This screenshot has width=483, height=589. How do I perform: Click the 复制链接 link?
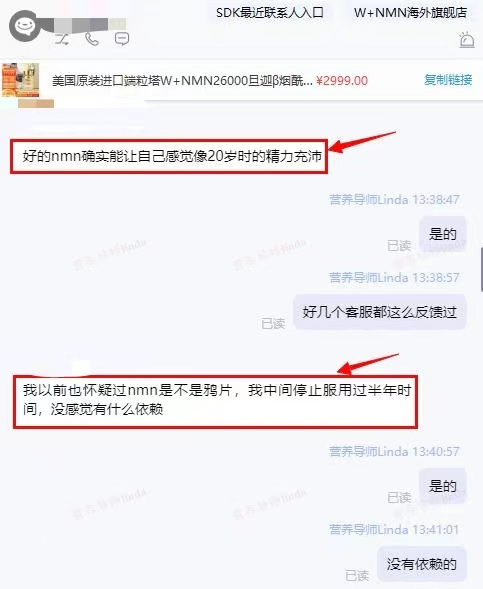448,80
